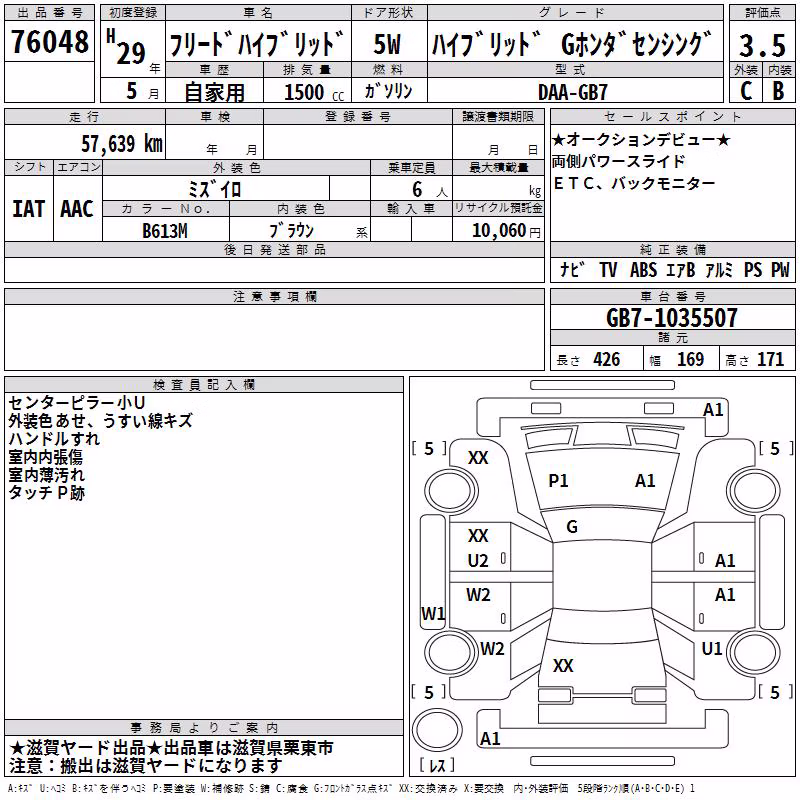Image resolution: width=800 pixels, height=800 pixels.
Task: Click air conditioner type AAC
Action: (x=77, y=209)
